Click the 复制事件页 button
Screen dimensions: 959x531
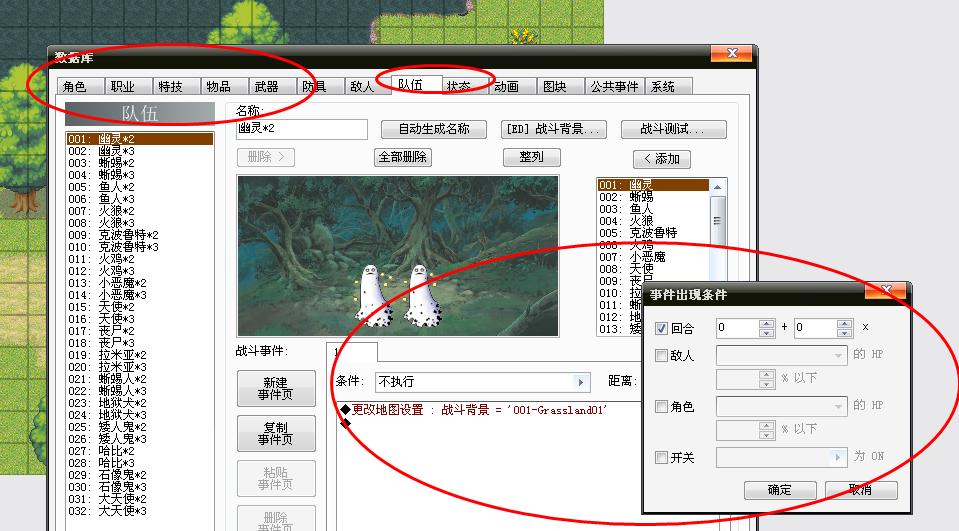[276, 433]
